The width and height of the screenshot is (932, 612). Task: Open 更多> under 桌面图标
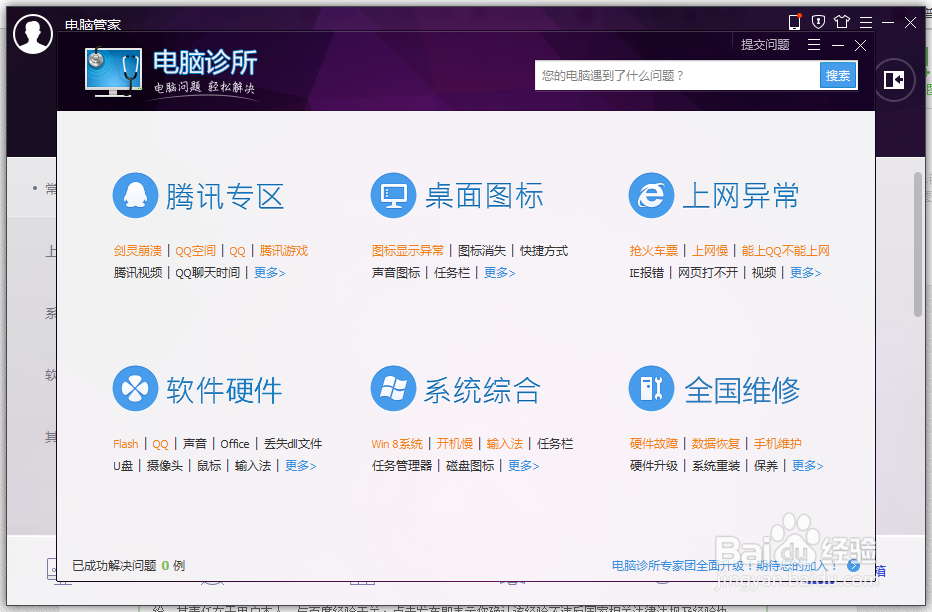coord(499,273)
